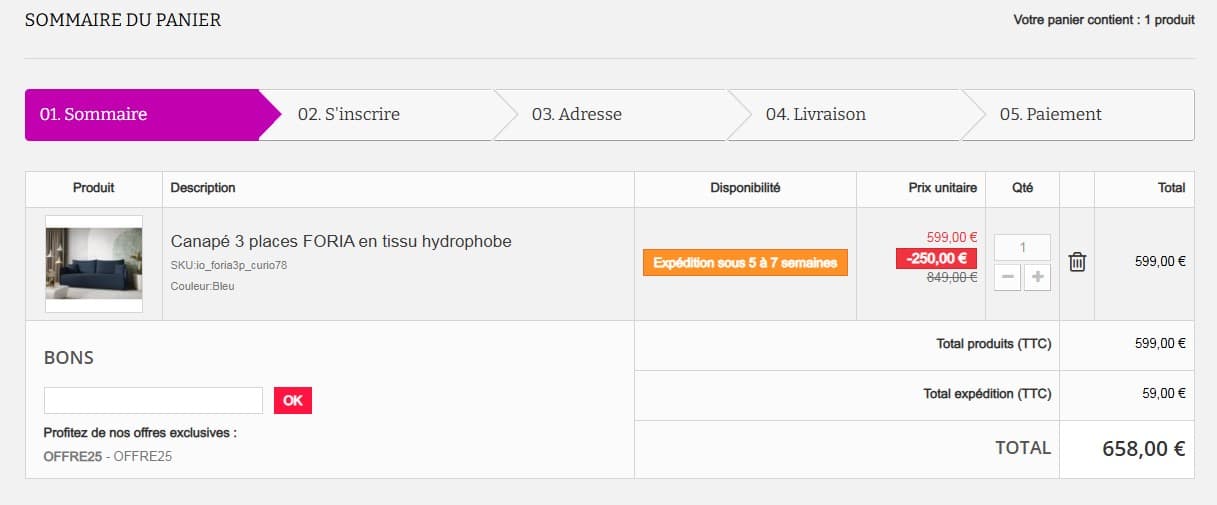Click the 658,00 € total amount
The width and height of the screenshot is (1217, 505).
(x=1143, y=449)
